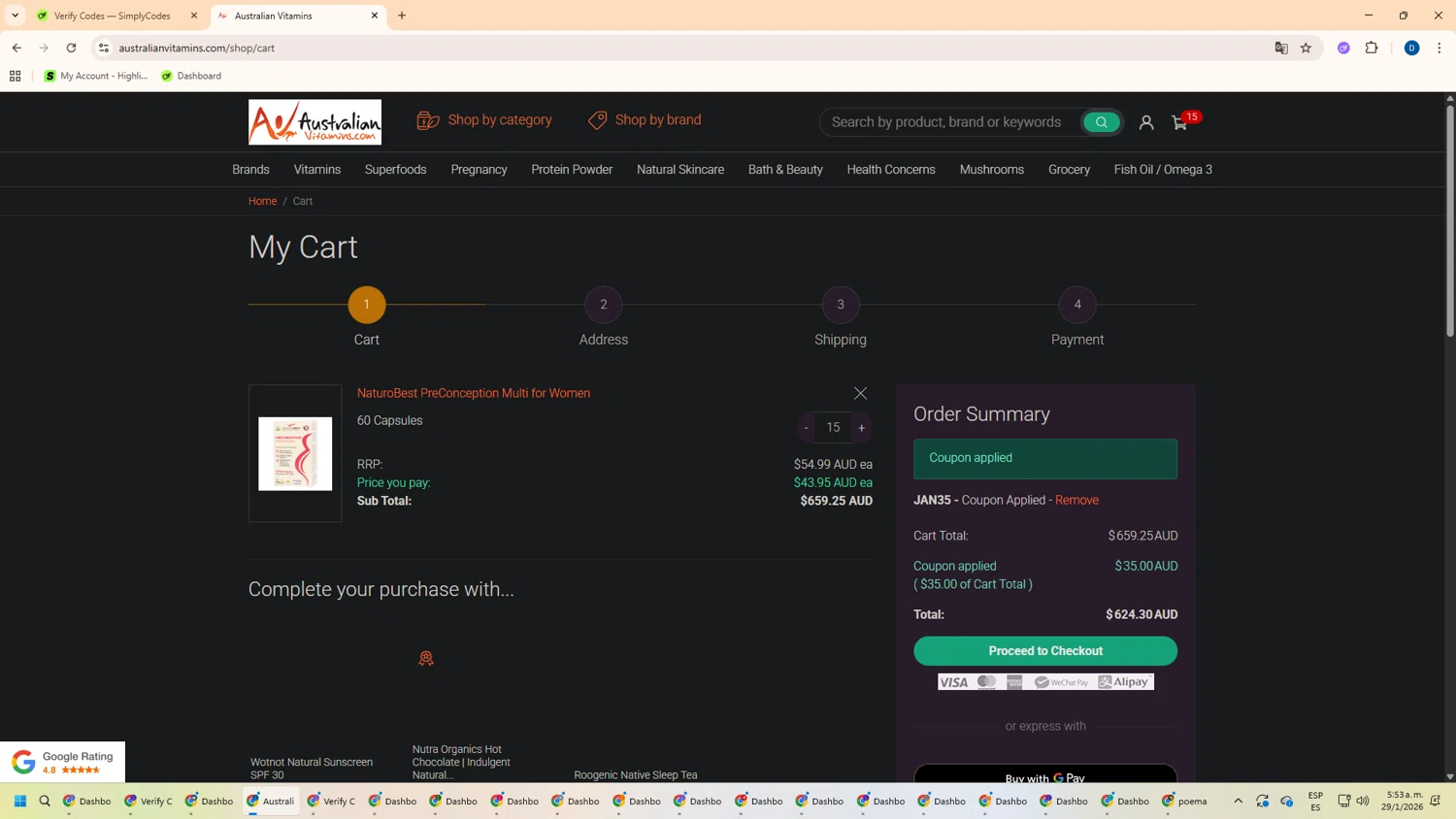Open the Chrome three-dot menu
Image resolution: width=1456 pixels, height=819 pixels.
[1439, 48]
